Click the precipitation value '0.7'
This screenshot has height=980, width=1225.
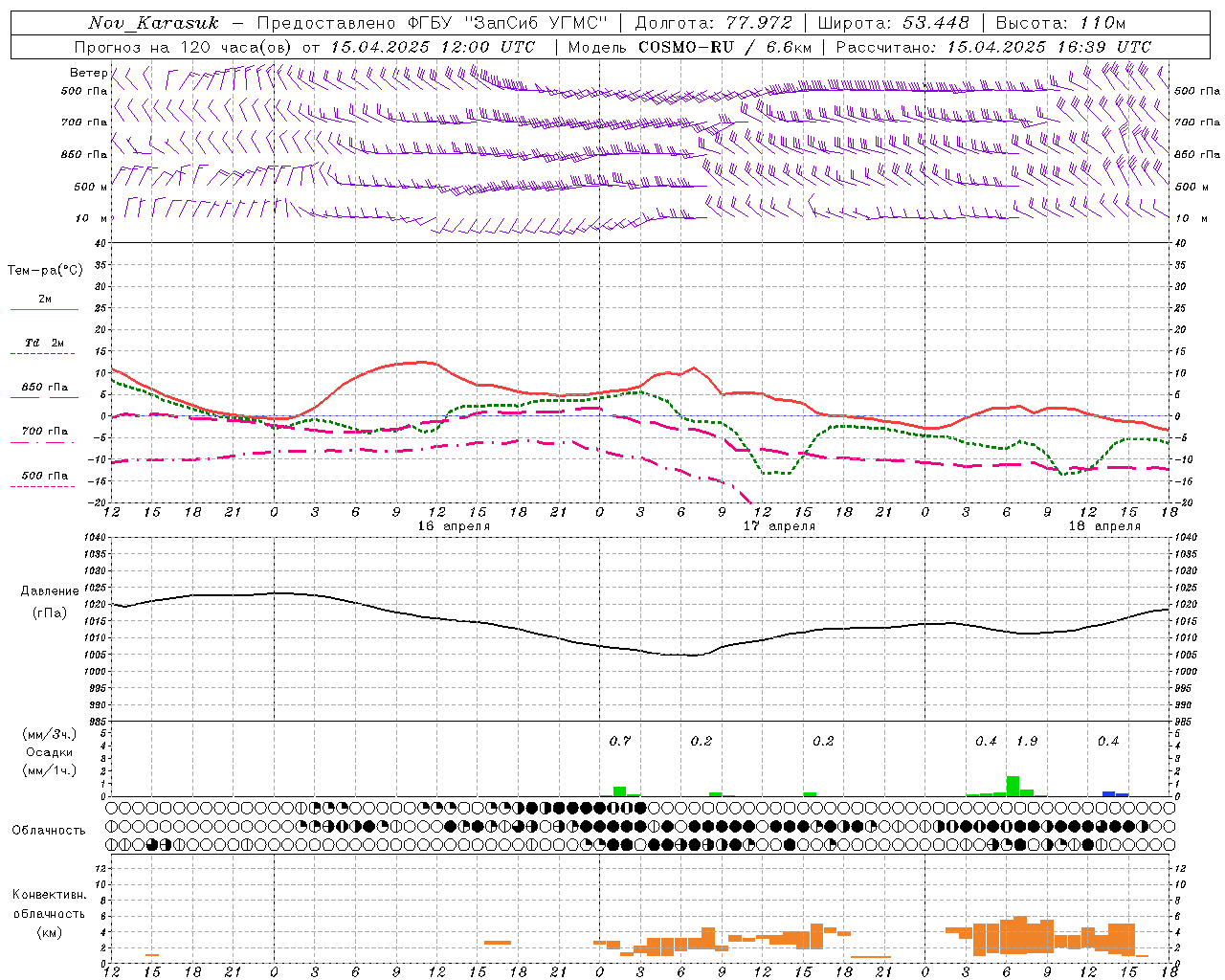click(x=620, y=742)
